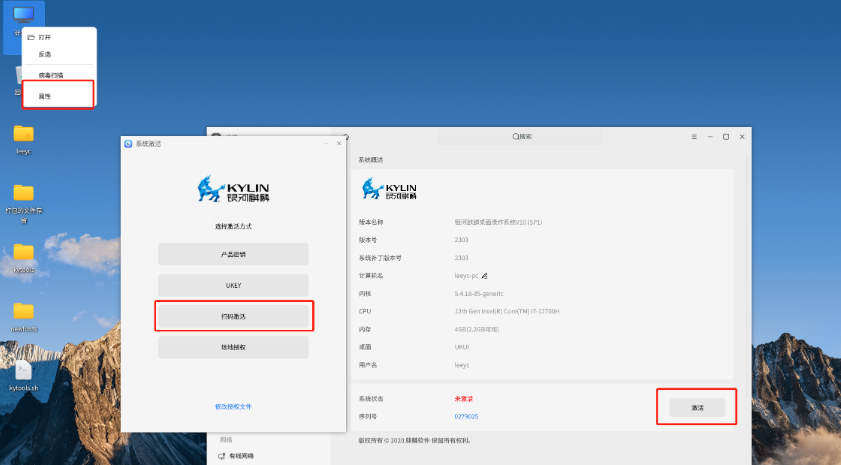Click the 产品密钥 activation method button
Viewport: 841px width, 465px height.
click(233, 254)
